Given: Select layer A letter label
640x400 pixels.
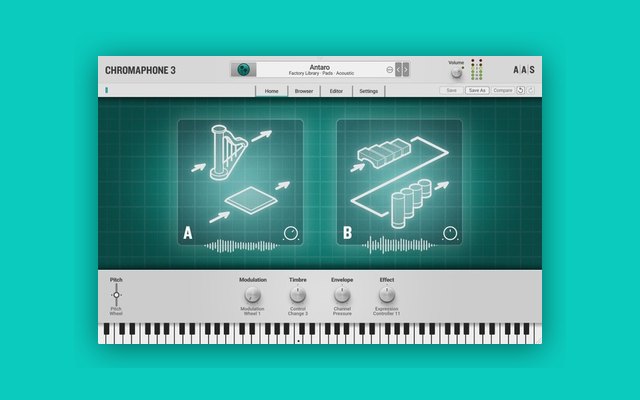Looking at the screenshot, I should [x=187, y=233].
